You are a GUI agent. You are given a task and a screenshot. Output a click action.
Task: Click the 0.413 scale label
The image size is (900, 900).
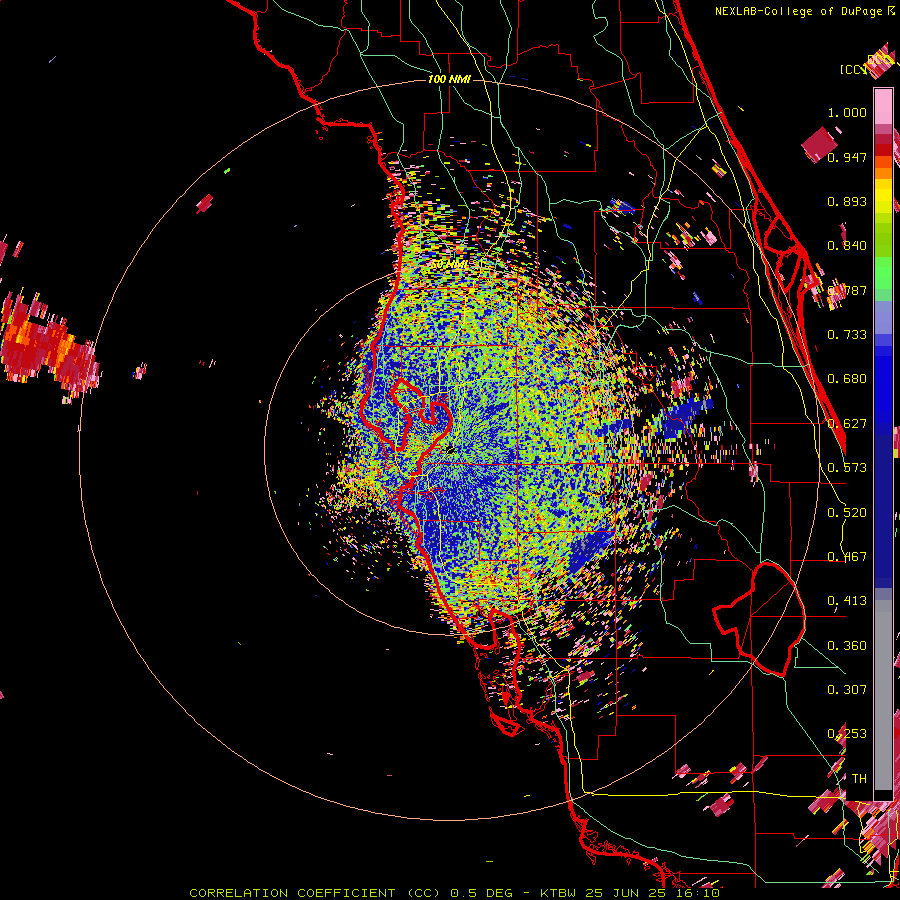[847, 601]
